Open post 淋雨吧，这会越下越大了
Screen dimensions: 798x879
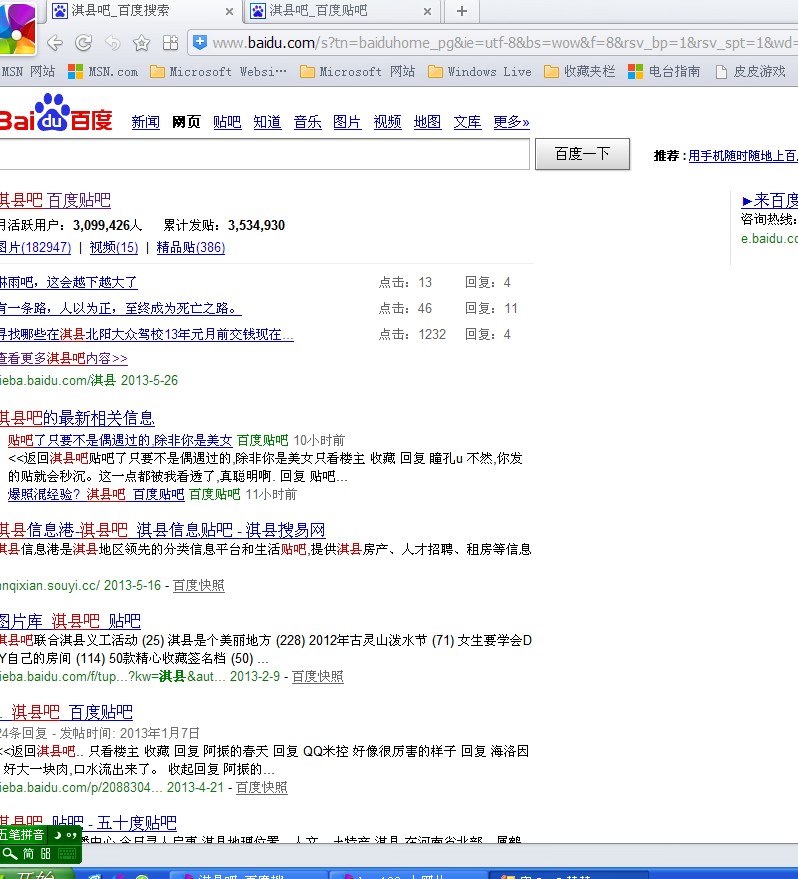[x=68, y=282]
